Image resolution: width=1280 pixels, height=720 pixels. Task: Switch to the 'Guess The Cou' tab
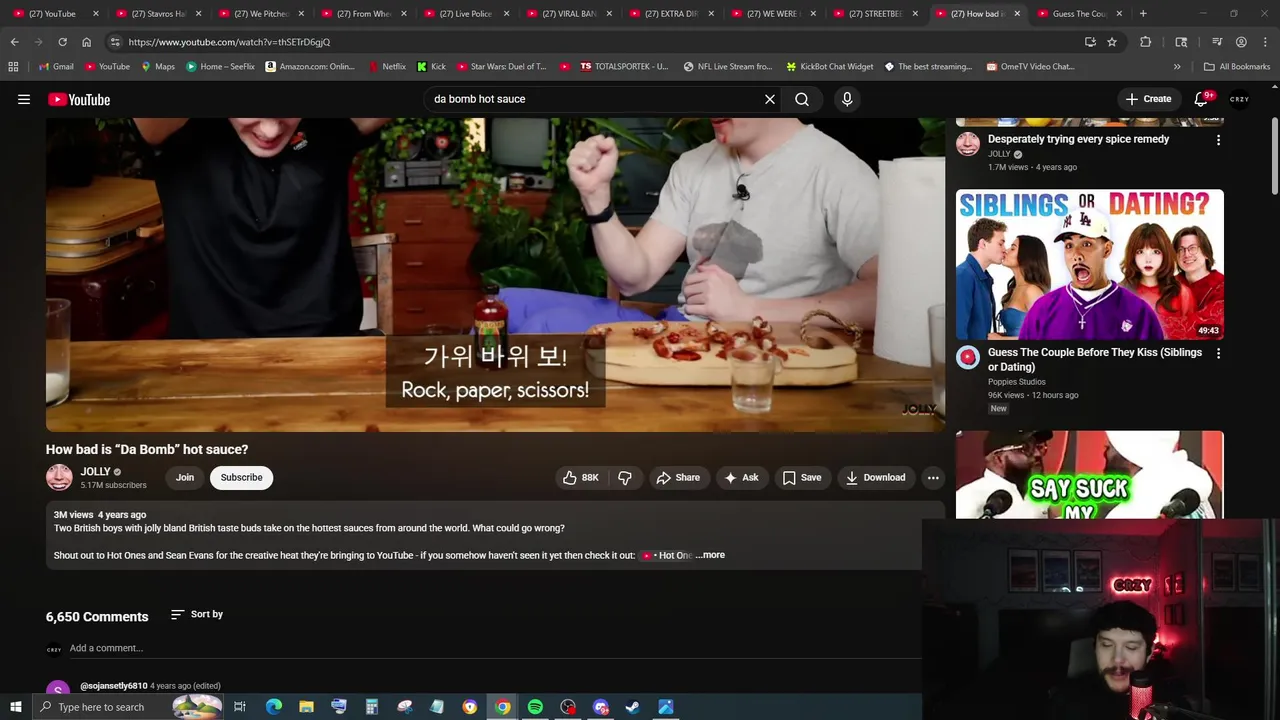tap(1079, 14)
